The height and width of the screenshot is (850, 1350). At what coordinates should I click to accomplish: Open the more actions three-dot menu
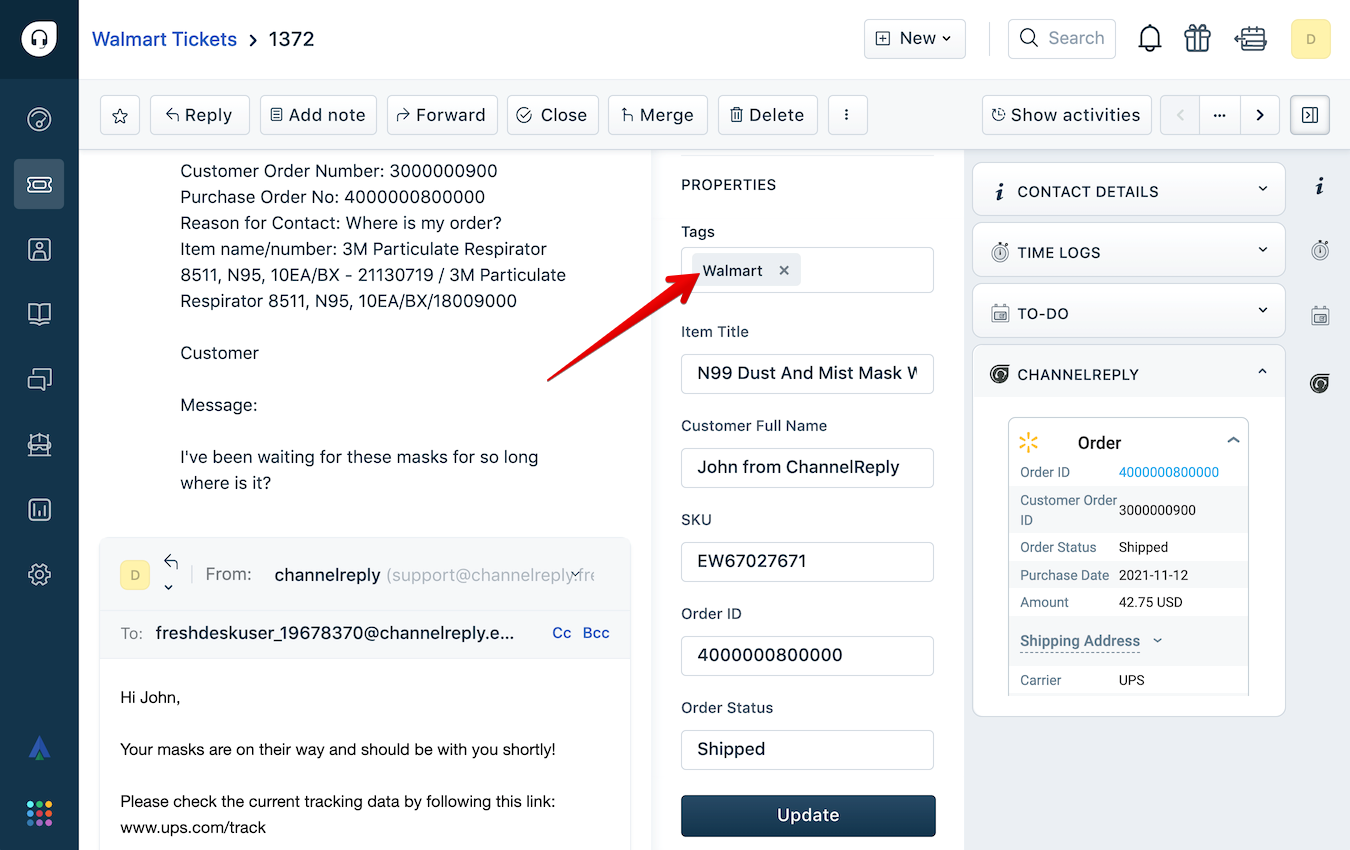tap(847, 115)
